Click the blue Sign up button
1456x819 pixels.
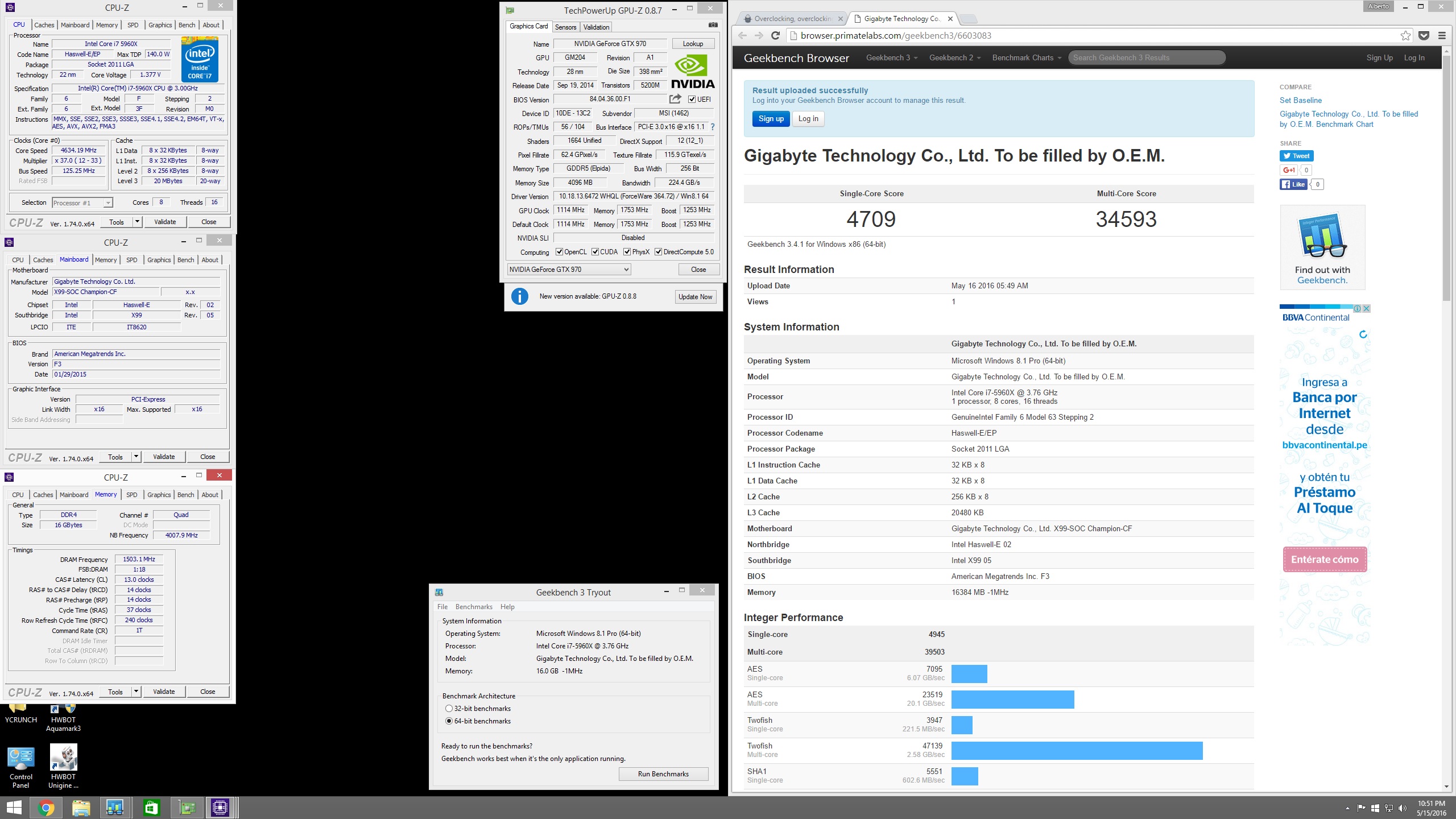(771, 119)
